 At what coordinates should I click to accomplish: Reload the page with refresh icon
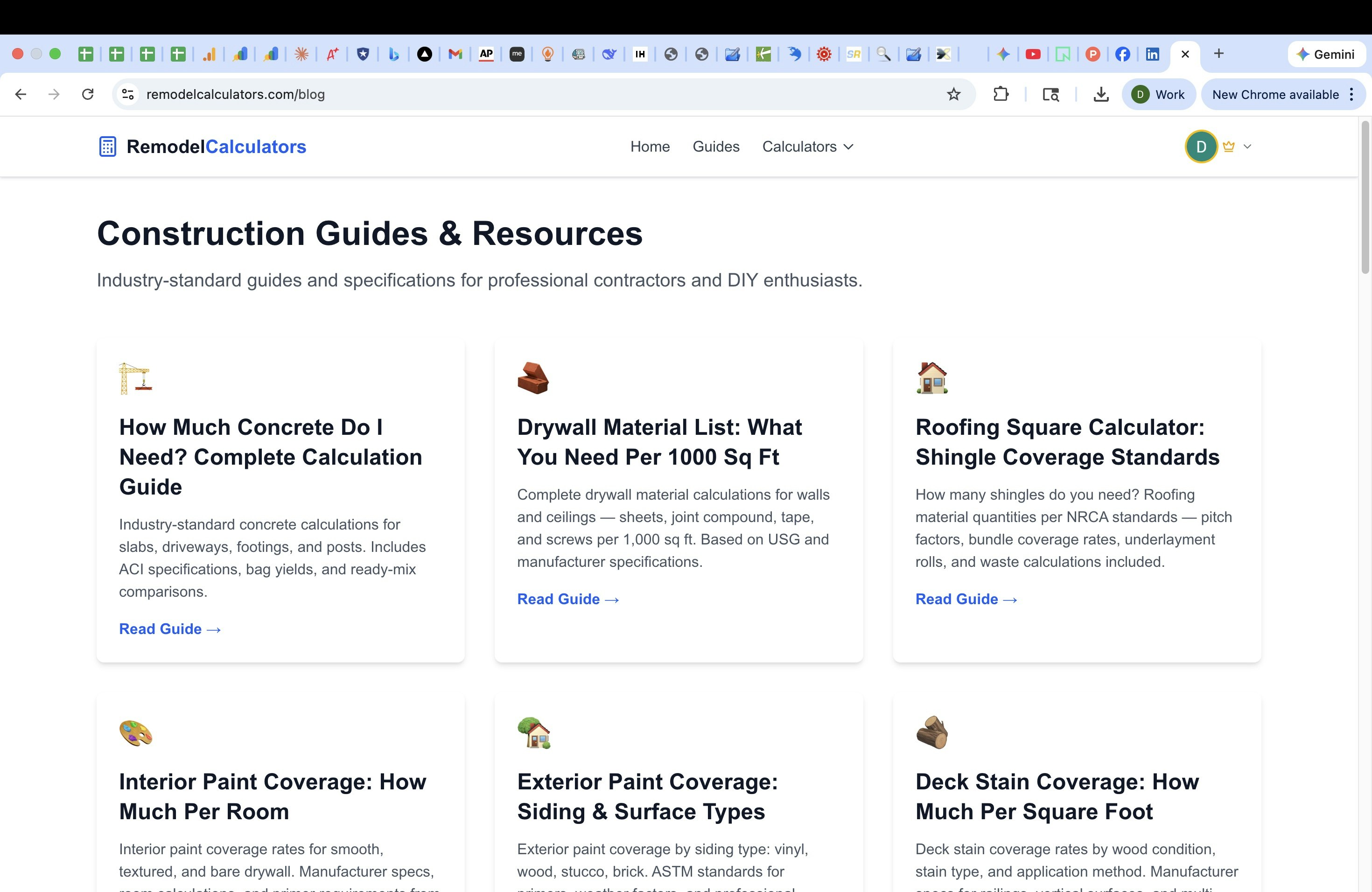88,94
